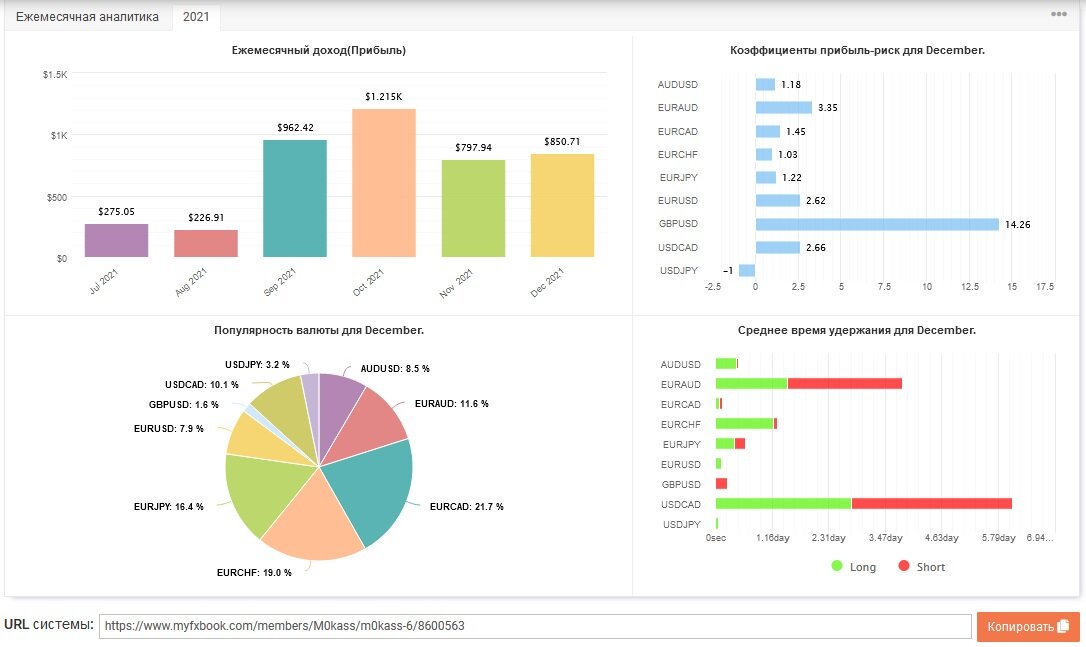Click the $1.215K value label
Image resolution: width=1086 pixels, height=647 pixels.
384,96
